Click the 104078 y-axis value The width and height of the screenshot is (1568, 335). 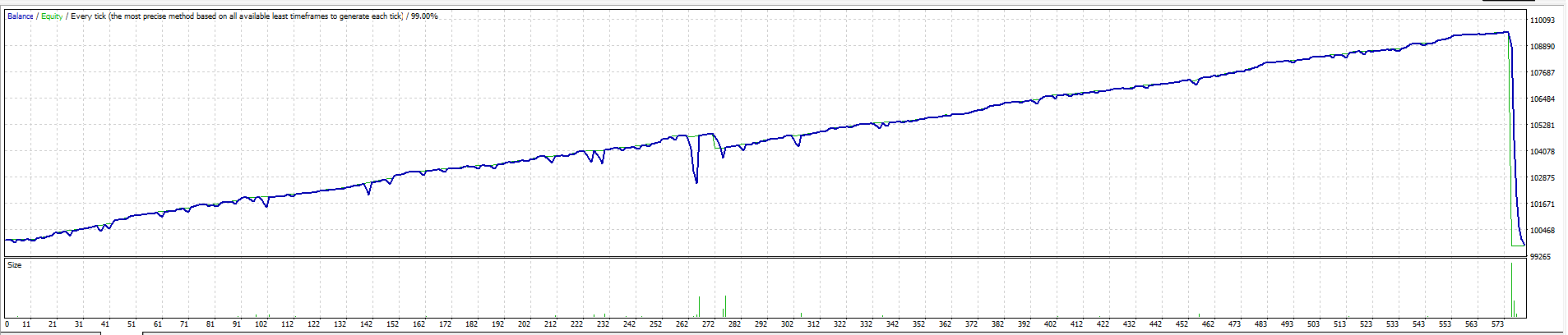1542,152
